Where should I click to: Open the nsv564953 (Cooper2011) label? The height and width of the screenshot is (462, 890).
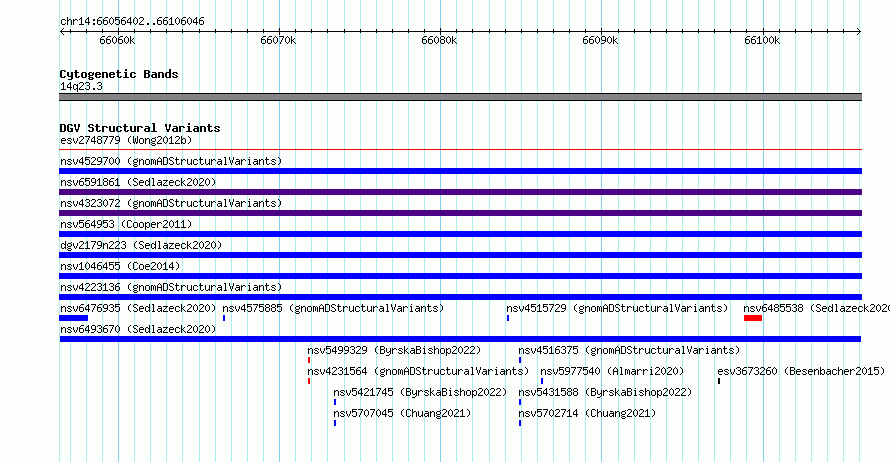point(126,224)
